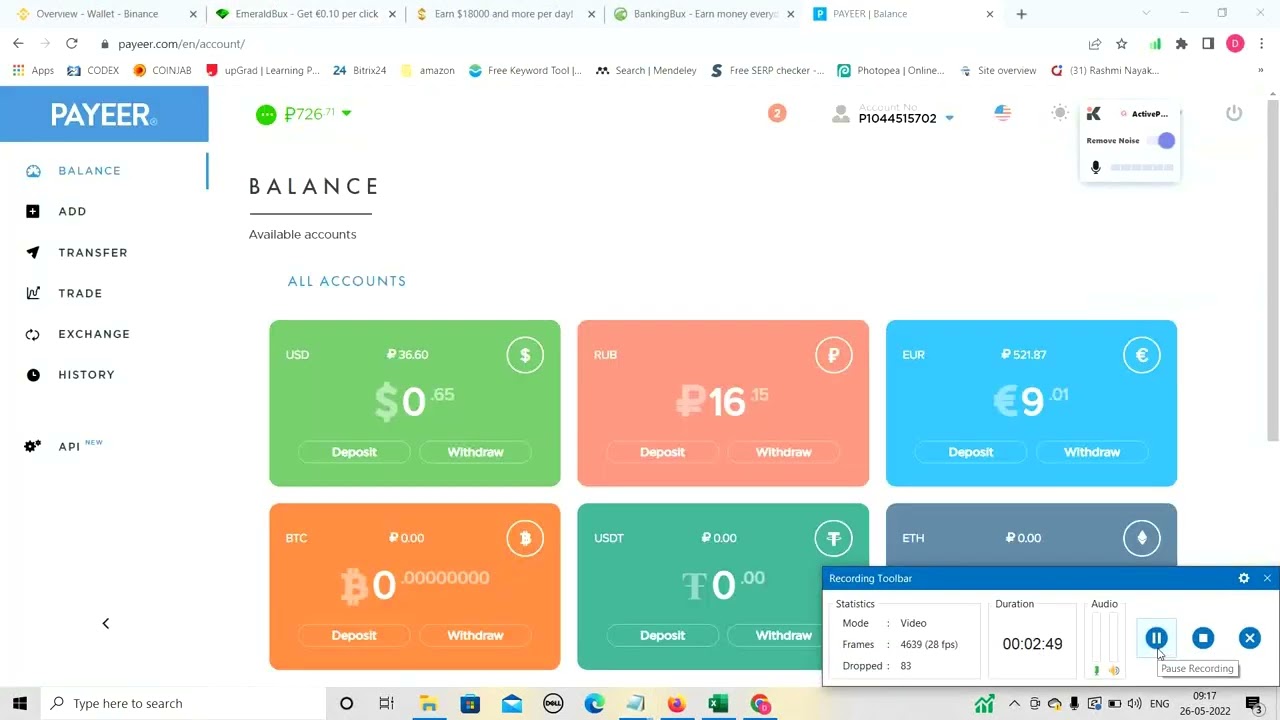Open the amazon bookmark

click(427, 71)
